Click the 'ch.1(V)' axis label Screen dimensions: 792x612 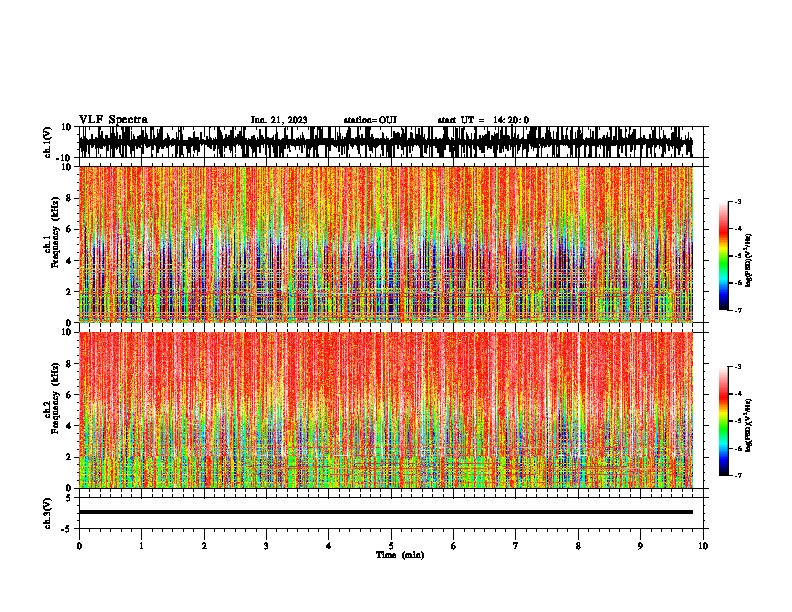48,143
